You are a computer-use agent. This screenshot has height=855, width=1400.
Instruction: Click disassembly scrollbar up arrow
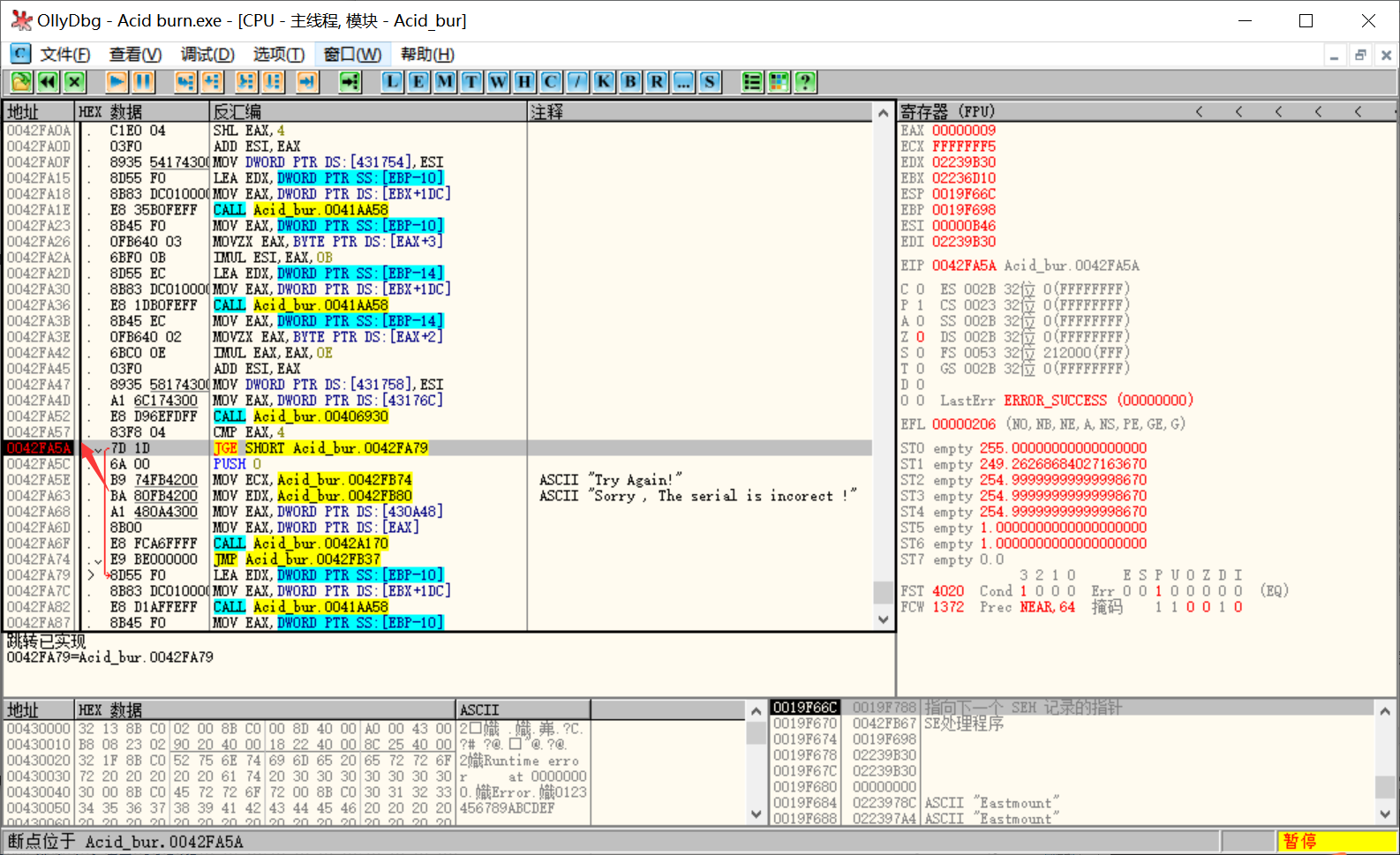pos(884,113)
